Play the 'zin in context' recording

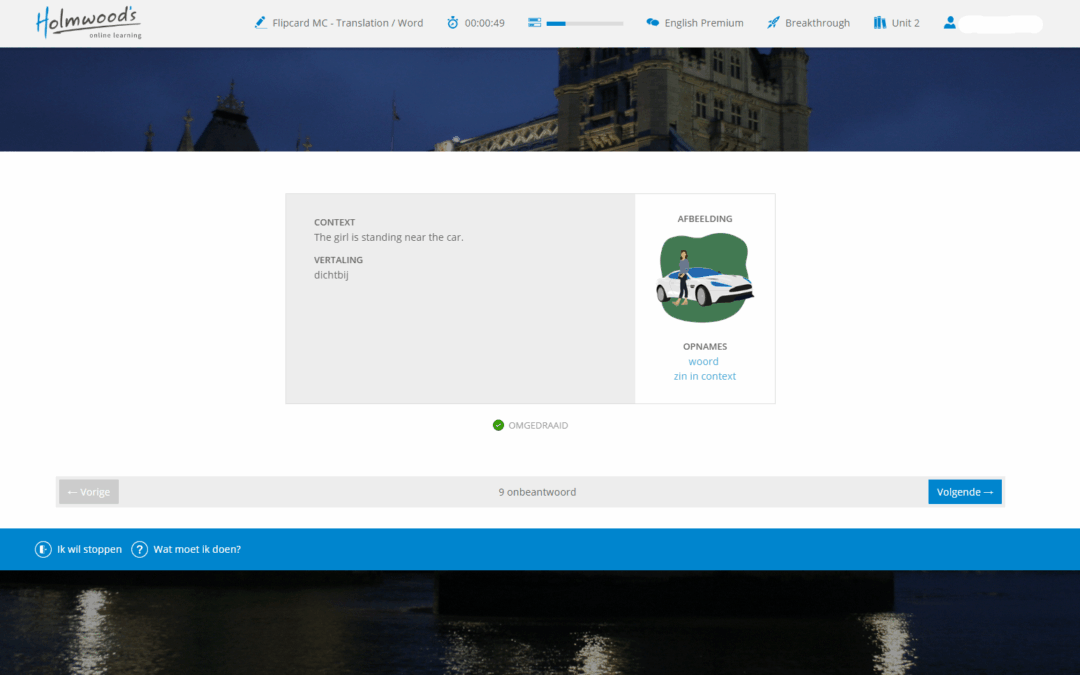(705, 376)
